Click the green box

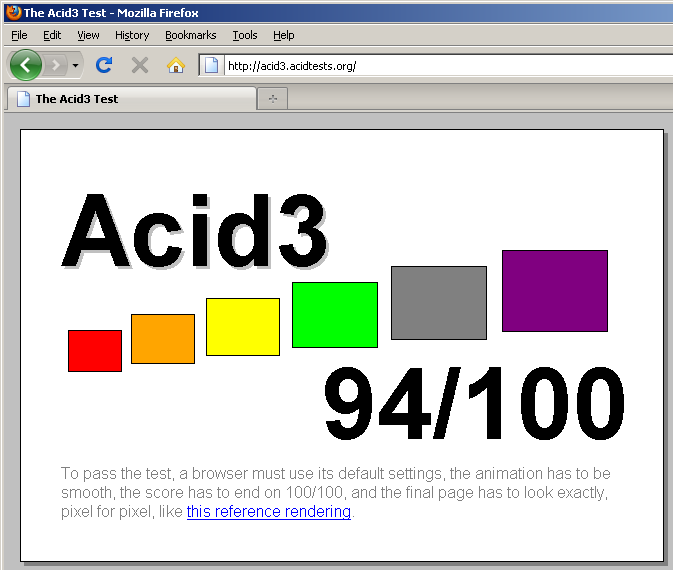pos(335,315)
